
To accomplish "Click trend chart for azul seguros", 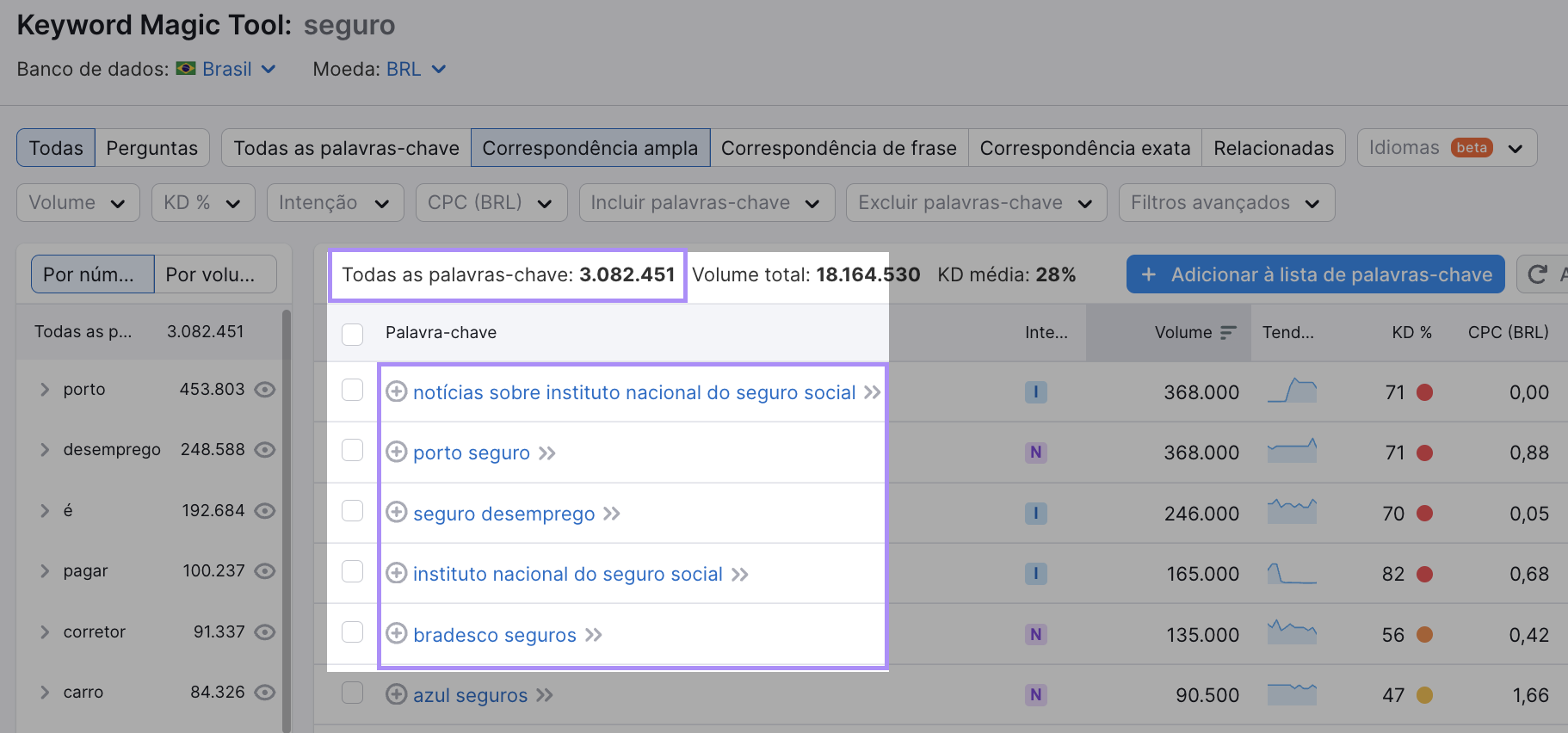I will [x=1292, y=693].
